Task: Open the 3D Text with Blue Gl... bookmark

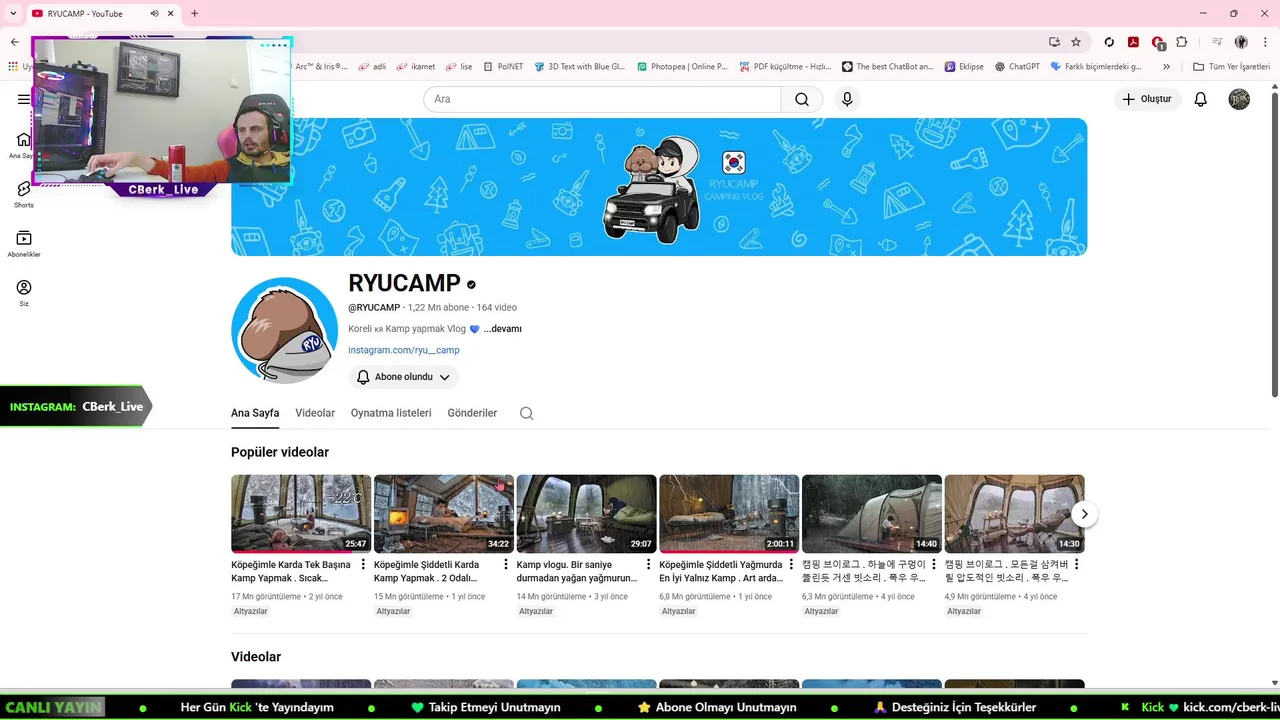Action: click(x=579, y=67)
